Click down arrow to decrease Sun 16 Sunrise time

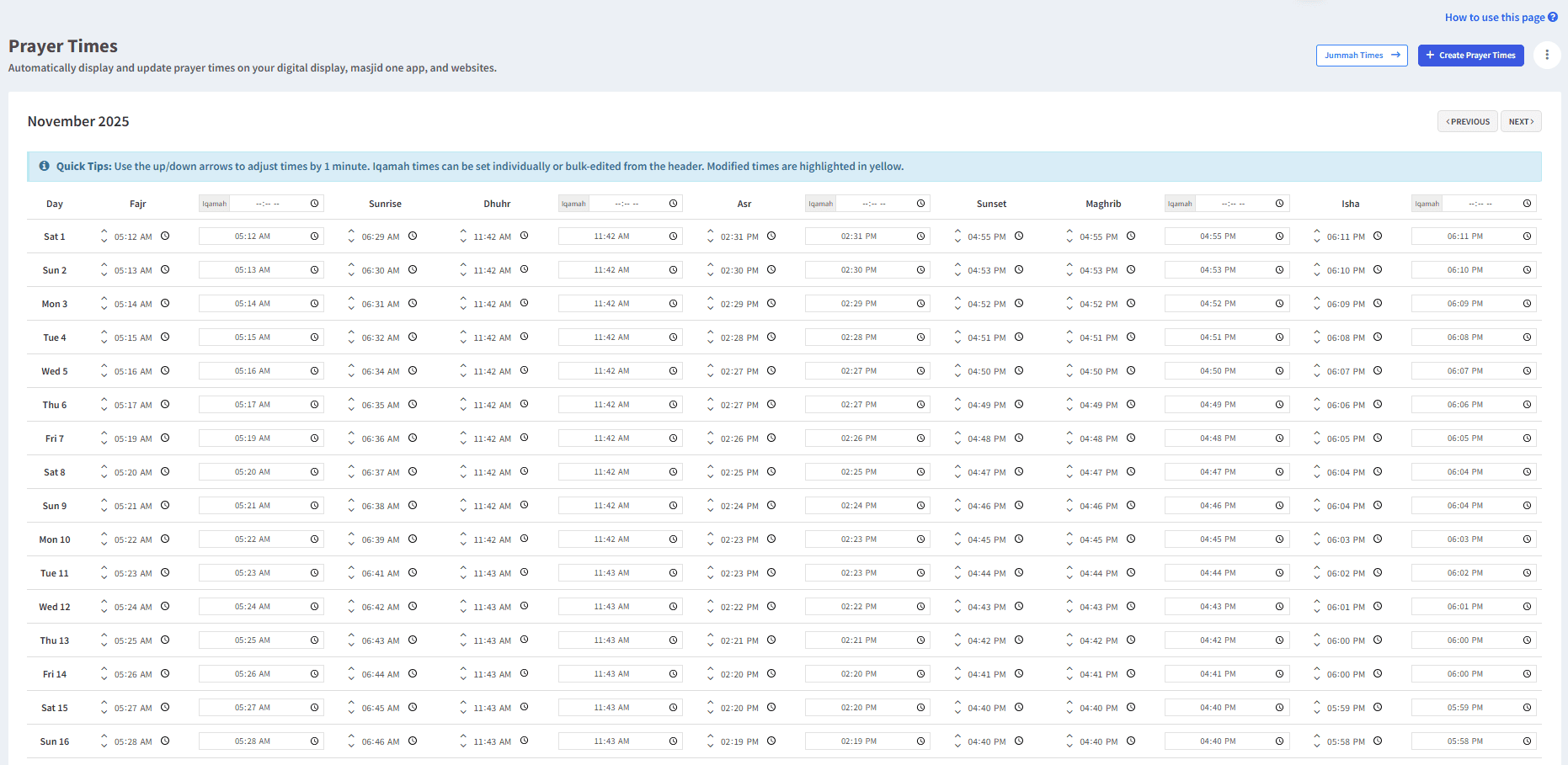[351, 746]
